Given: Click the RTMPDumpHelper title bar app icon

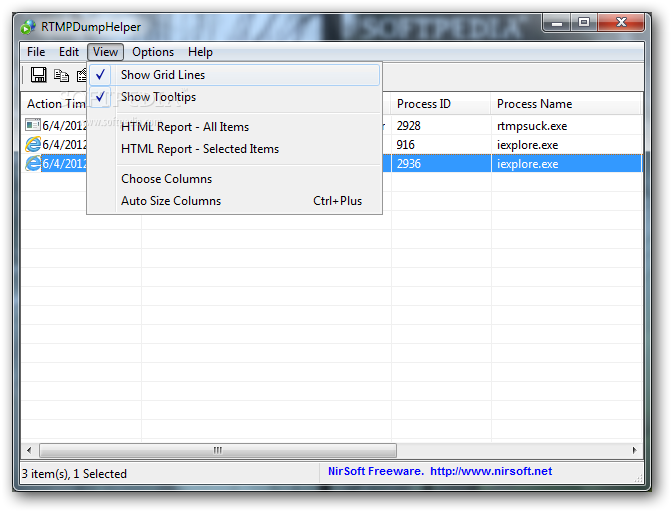Looking at the screenshot, I should (28, 27).
